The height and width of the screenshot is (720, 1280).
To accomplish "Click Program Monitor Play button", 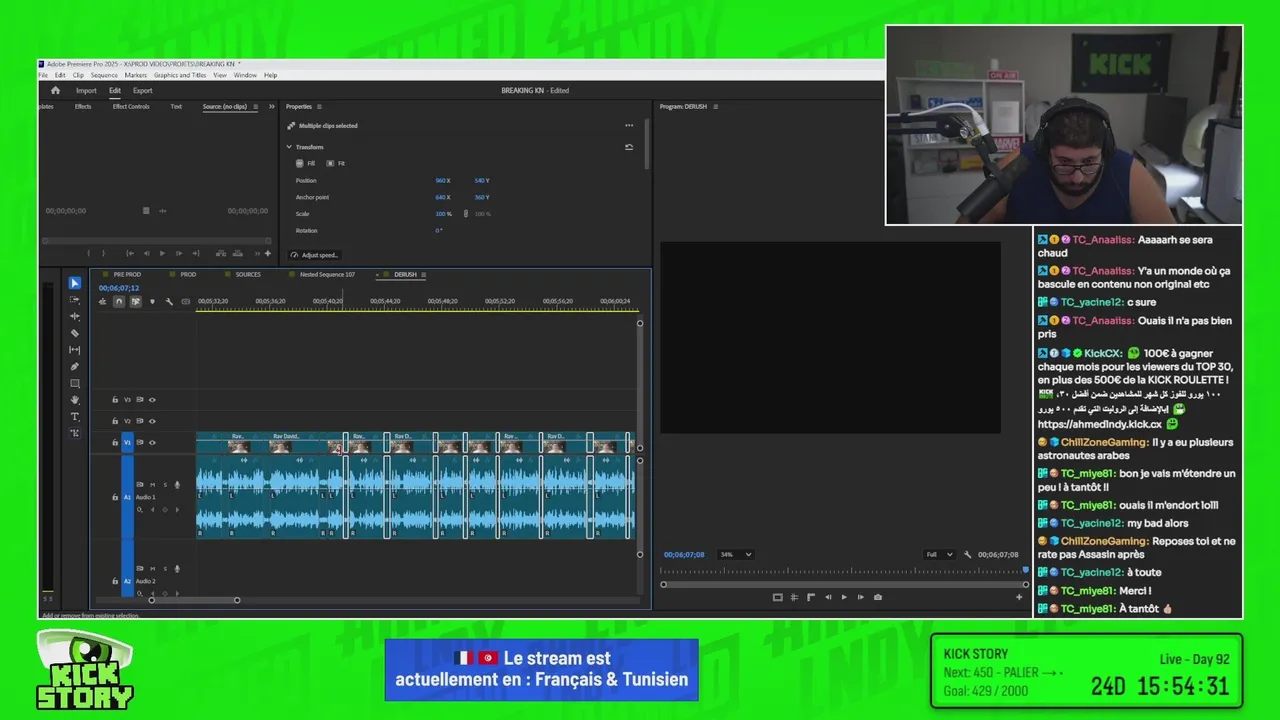I will click(x=844, y=597).
